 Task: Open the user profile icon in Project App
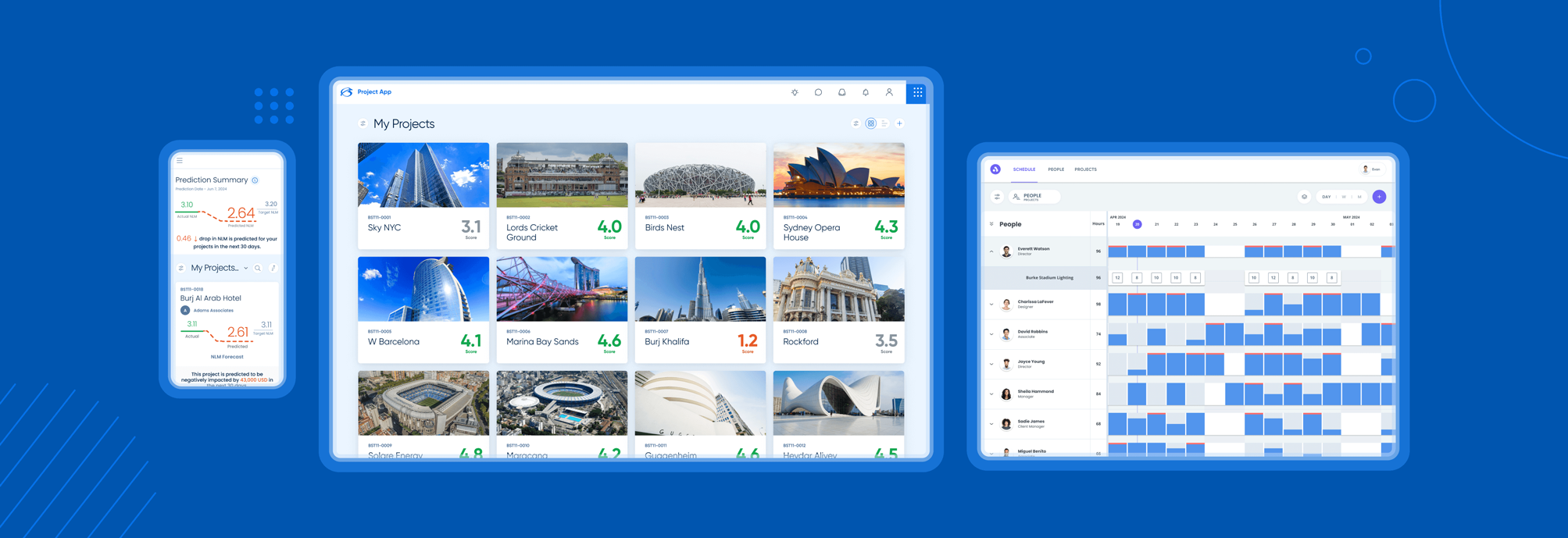pos(889,92)
